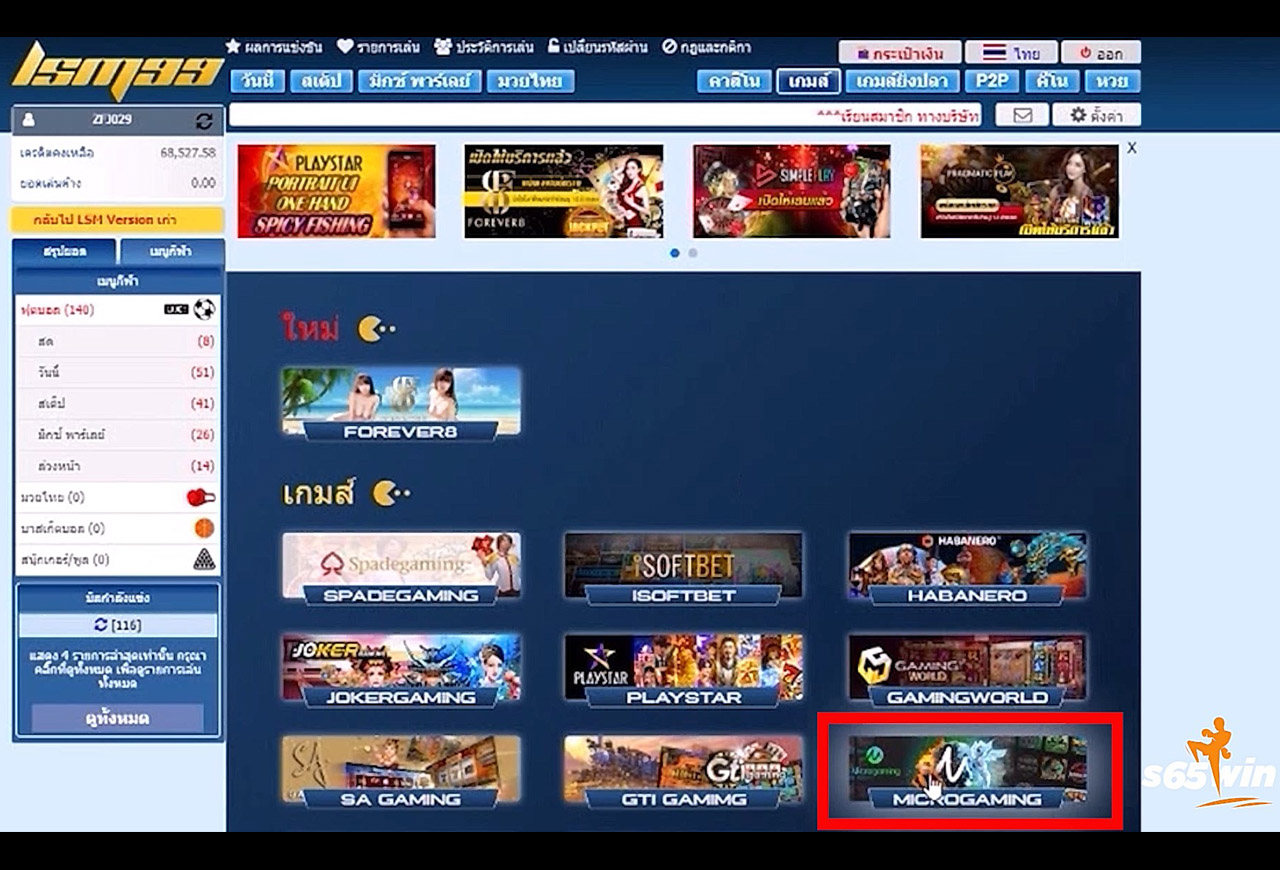Switch to the Casino tab
This screenshot has height=870, width=1280.
tap(733, 81)
